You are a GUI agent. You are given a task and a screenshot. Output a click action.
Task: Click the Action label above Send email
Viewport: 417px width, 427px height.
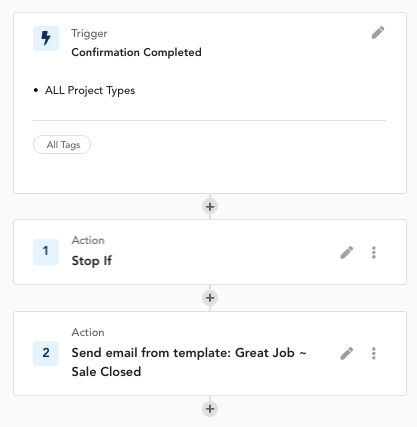(x=88, y=332)
